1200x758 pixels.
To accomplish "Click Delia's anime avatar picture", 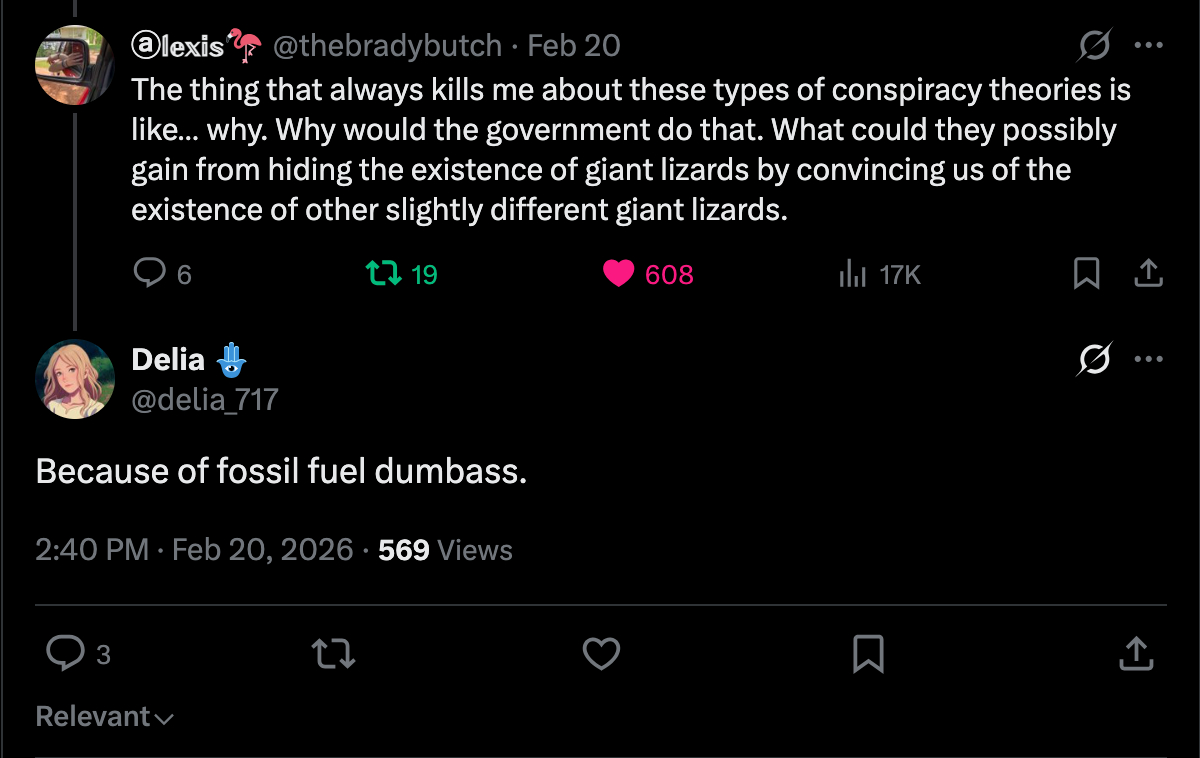I will click(75, 378).
